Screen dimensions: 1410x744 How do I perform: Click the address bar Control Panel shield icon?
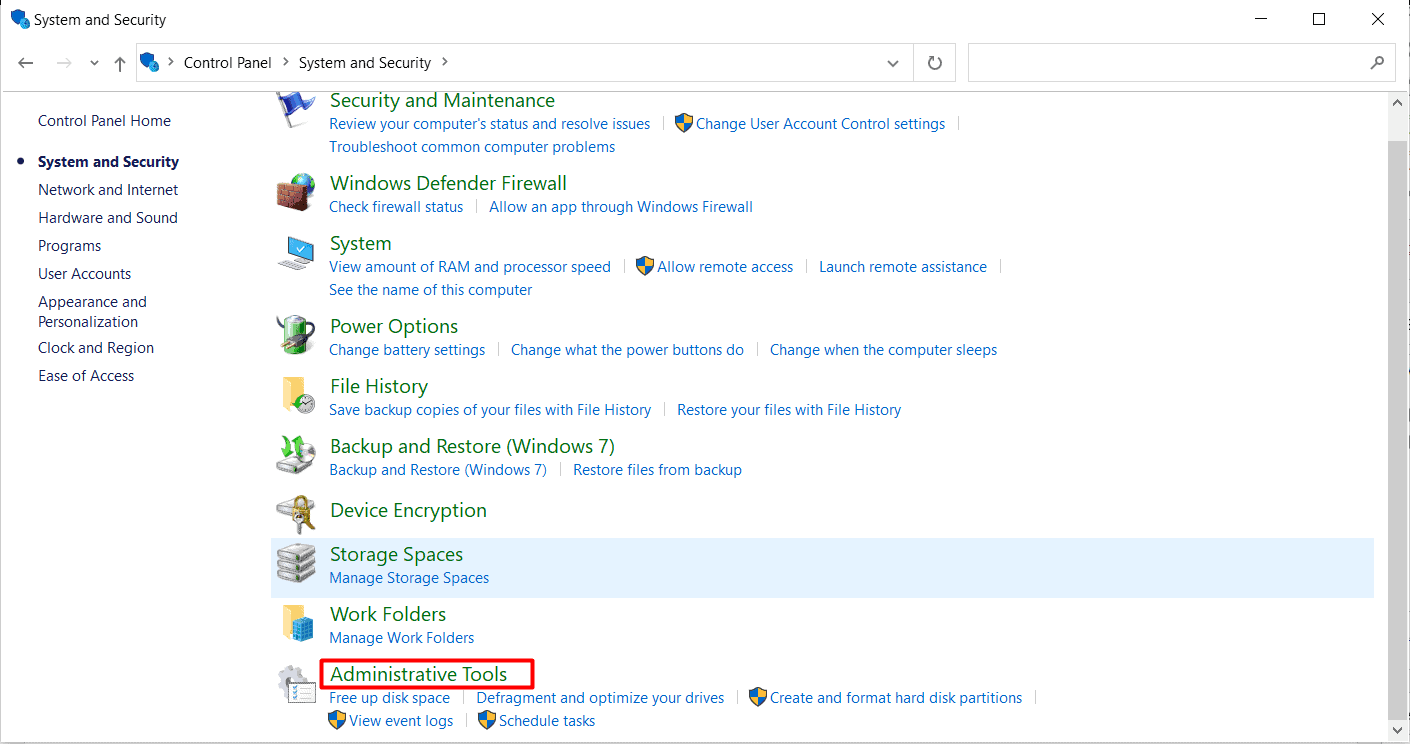pyautogui.click(x=150, y=63)
